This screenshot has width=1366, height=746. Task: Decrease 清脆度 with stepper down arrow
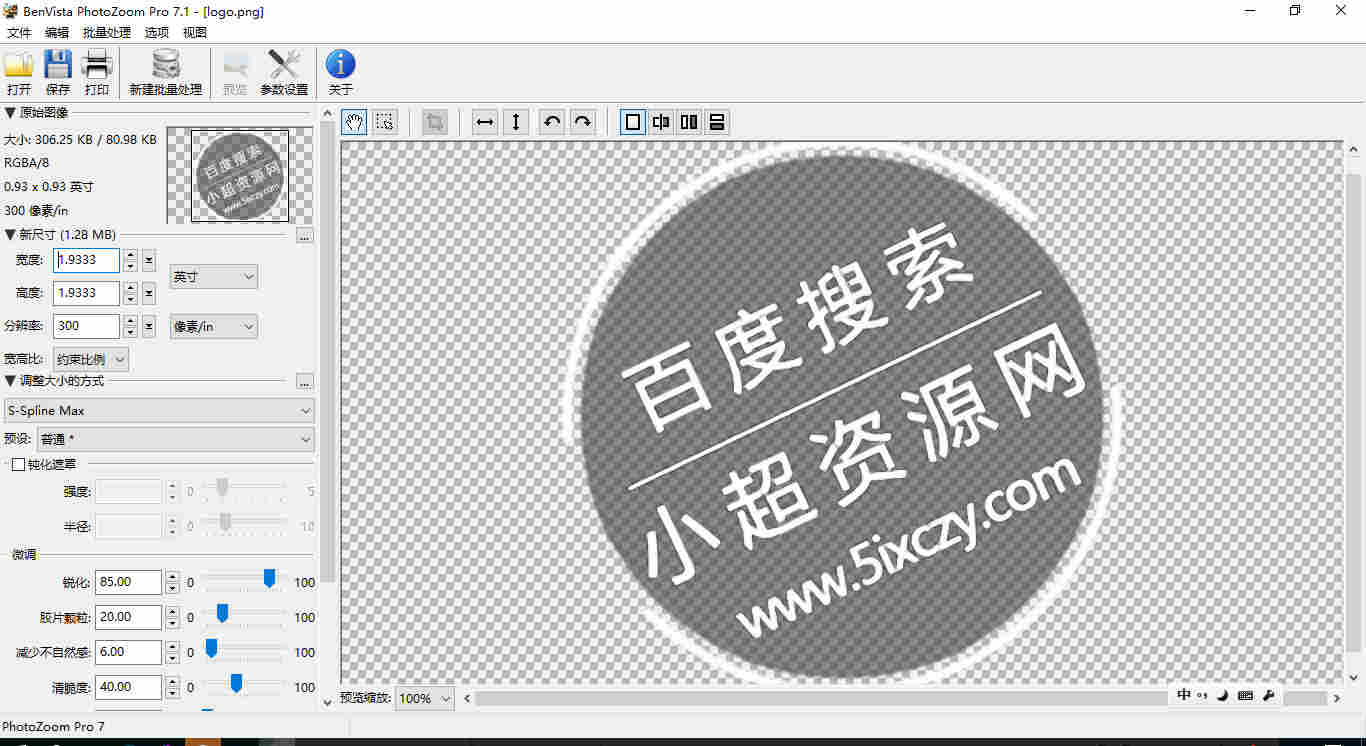tap(172, 693)
